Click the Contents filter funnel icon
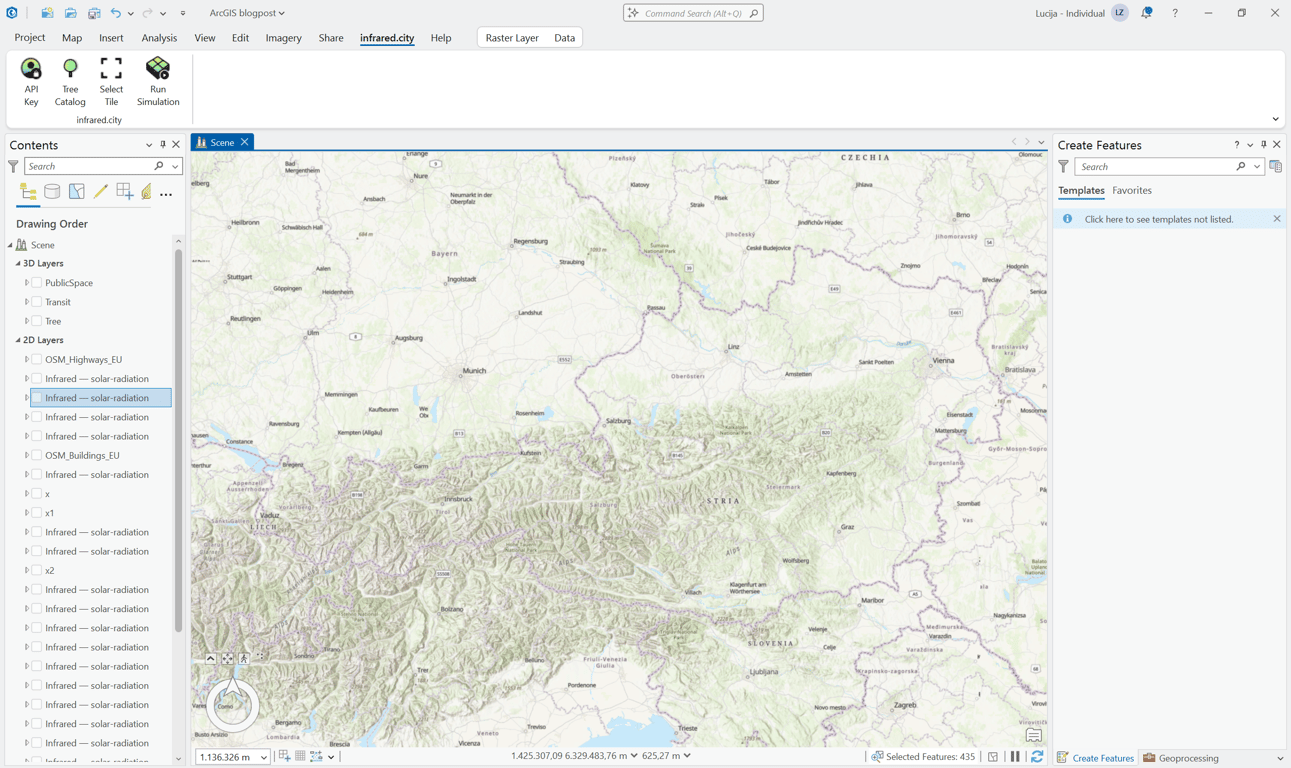This screenshot has width=1291, height=768. [x=13, y=166]
